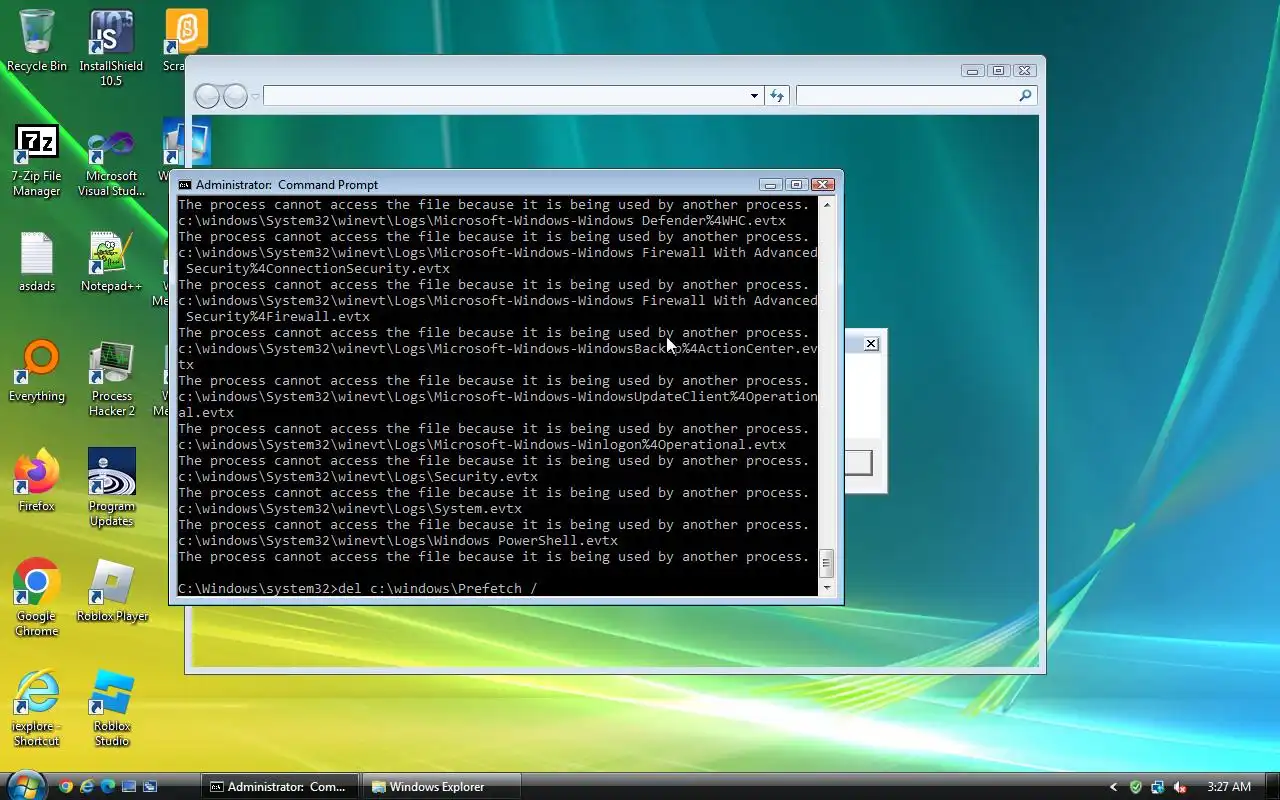The image size is (1280, 800).
Task: Click the Winlogon%4Operational.evtx path line
Action: pyautogui.click(x=482, y=444)
